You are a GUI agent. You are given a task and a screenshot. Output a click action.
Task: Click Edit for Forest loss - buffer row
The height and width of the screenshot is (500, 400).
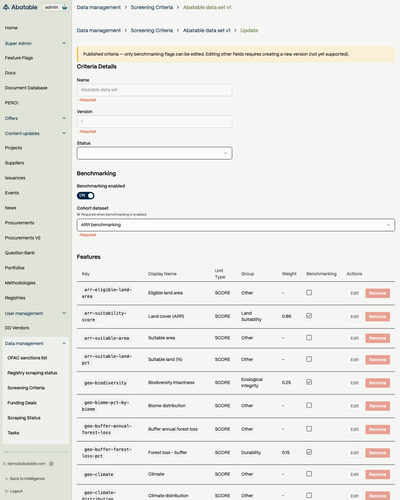click(x=354, y=453)
